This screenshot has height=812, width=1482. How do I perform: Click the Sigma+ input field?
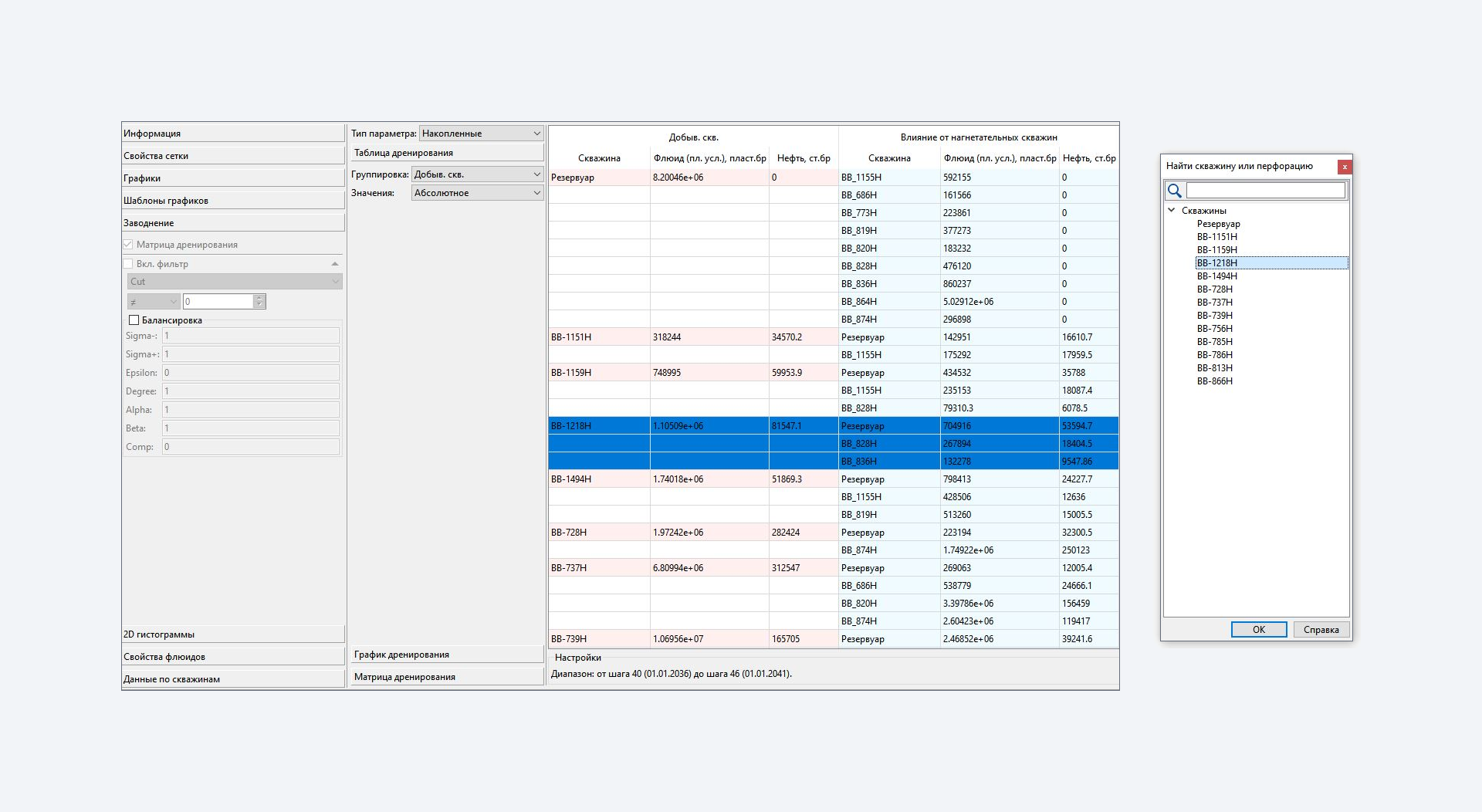[x=251, y=354]
